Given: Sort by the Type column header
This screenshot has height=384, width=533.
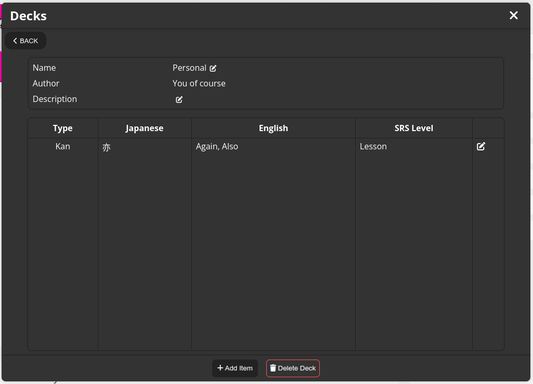Looking at the screenshot, I should [63, 128].
